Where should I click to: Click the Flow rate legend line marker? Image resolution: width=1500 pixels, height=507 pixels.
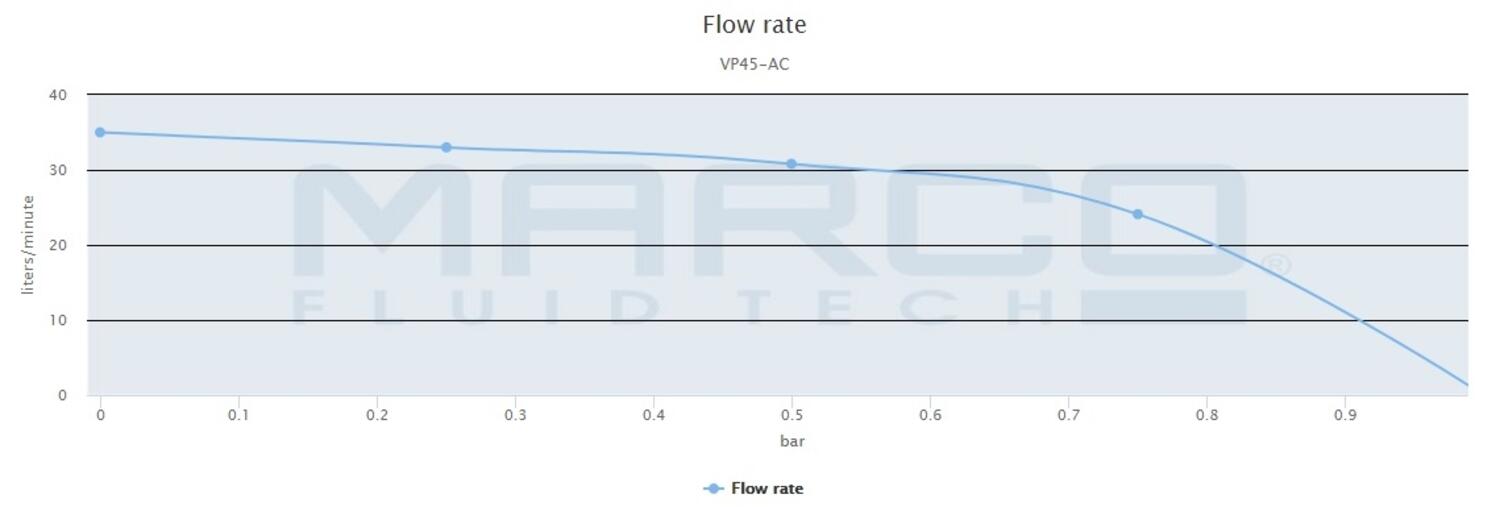pyautogui.click(x=713, y=489)
